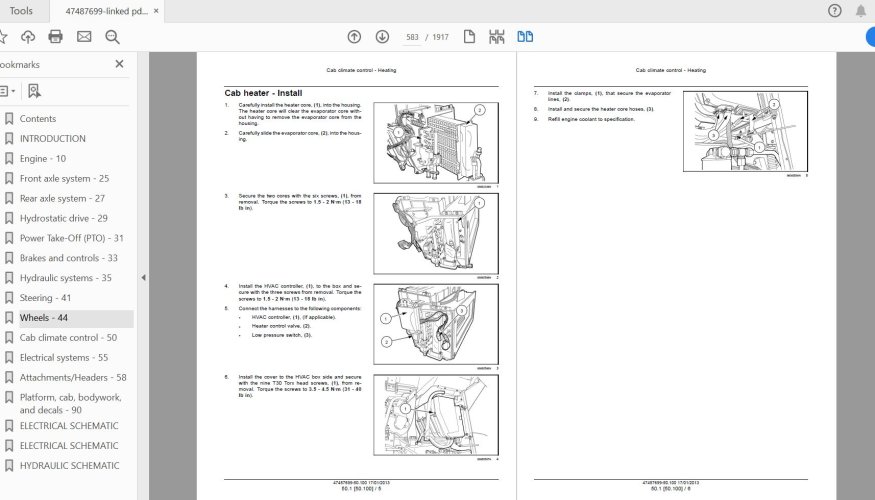Select Power Take-Off (PTO) - 31 bookmark
Screen dimensions: 875x500
(71, 238)
